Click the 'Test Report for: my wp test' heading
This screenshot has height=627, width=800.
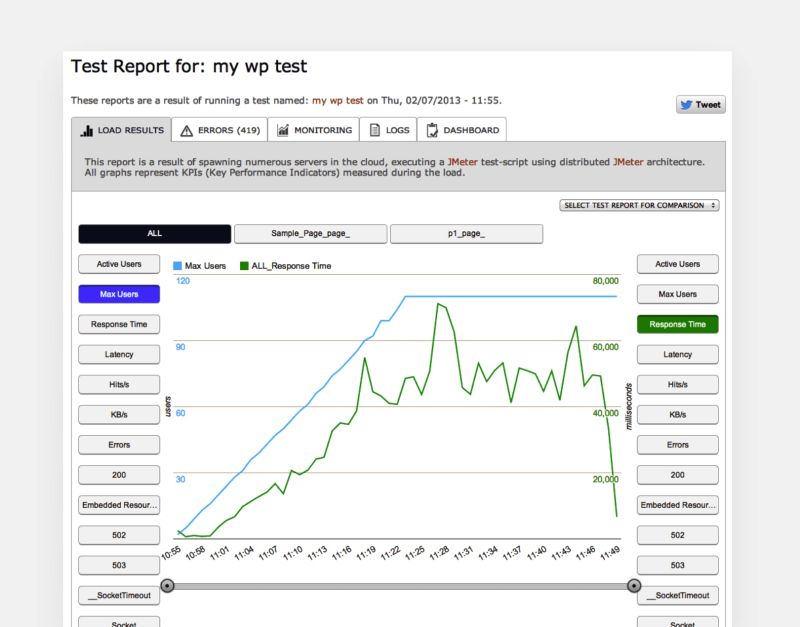point(189,66)
